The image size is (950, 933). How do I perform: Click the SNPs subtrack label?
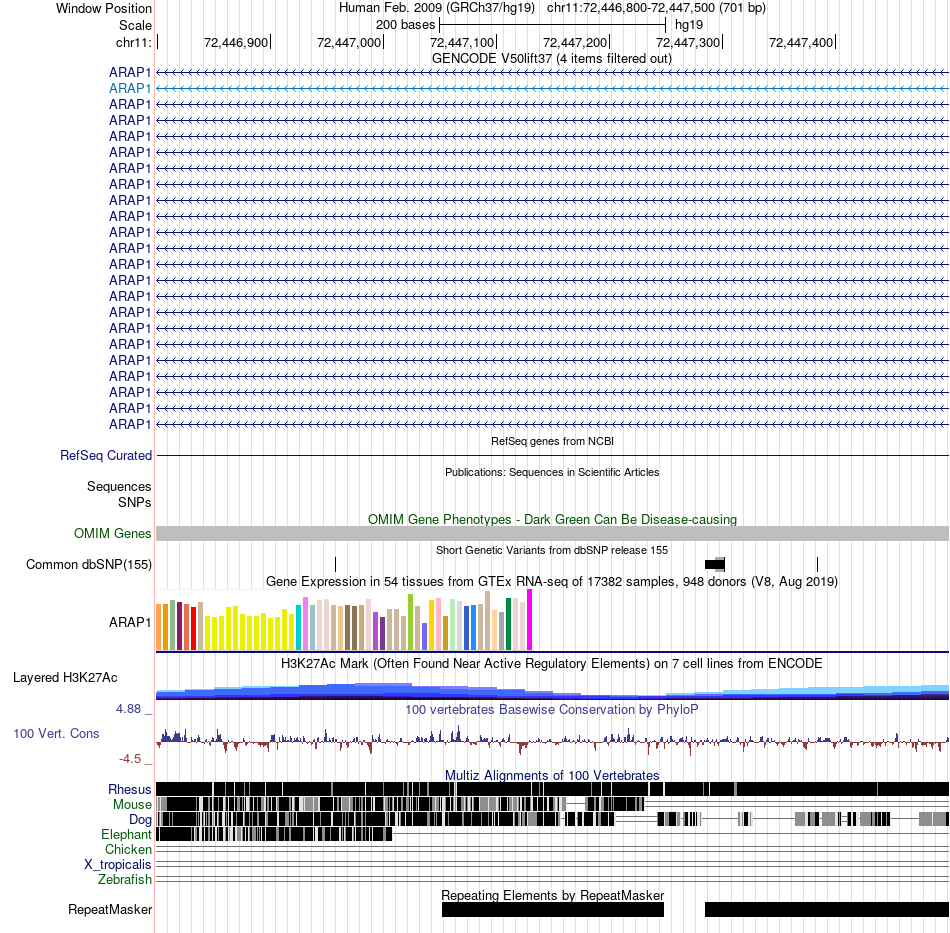click(x=135, y=502)
